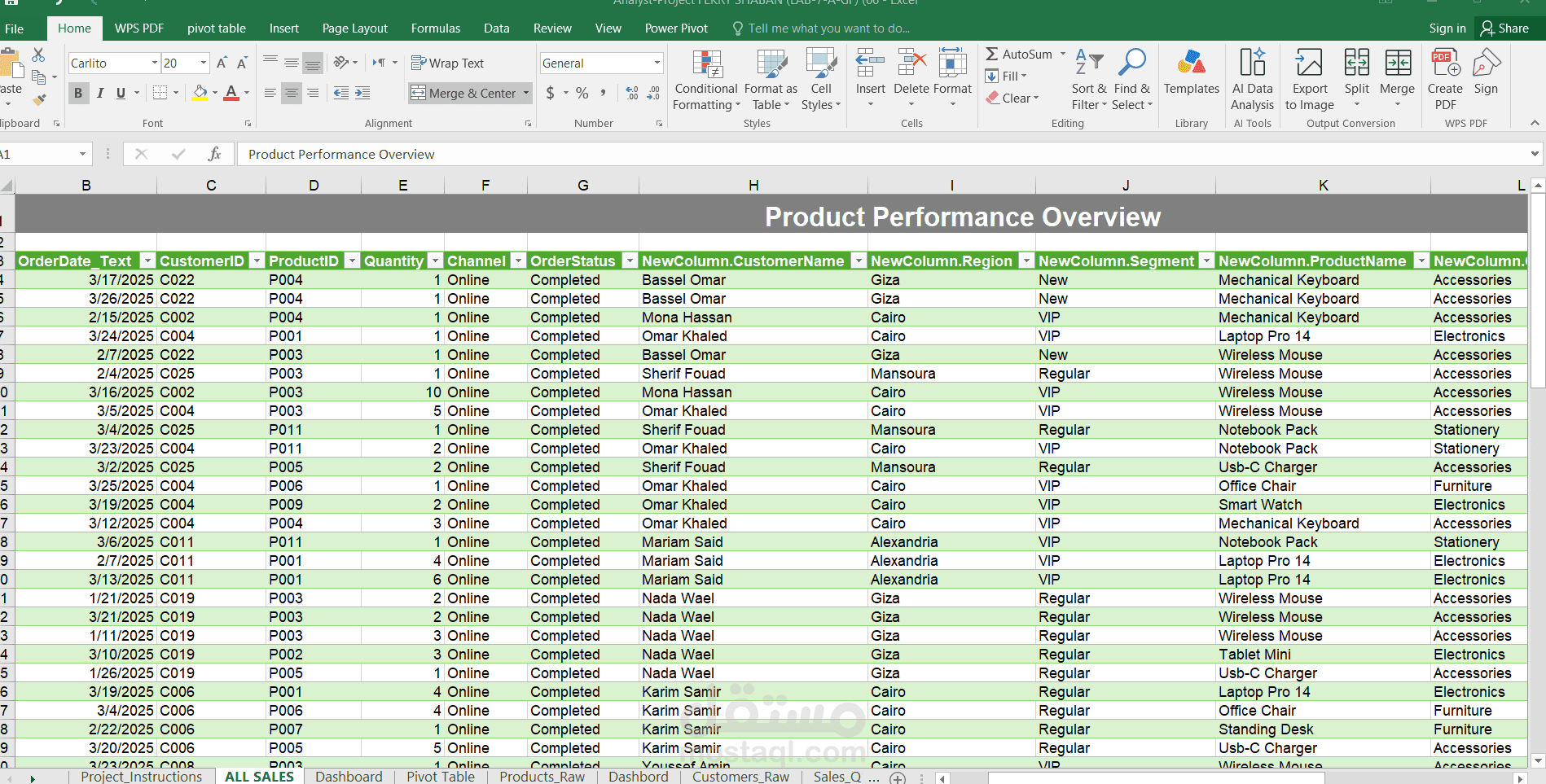Open Cell Styles gallery

(821, 80)
